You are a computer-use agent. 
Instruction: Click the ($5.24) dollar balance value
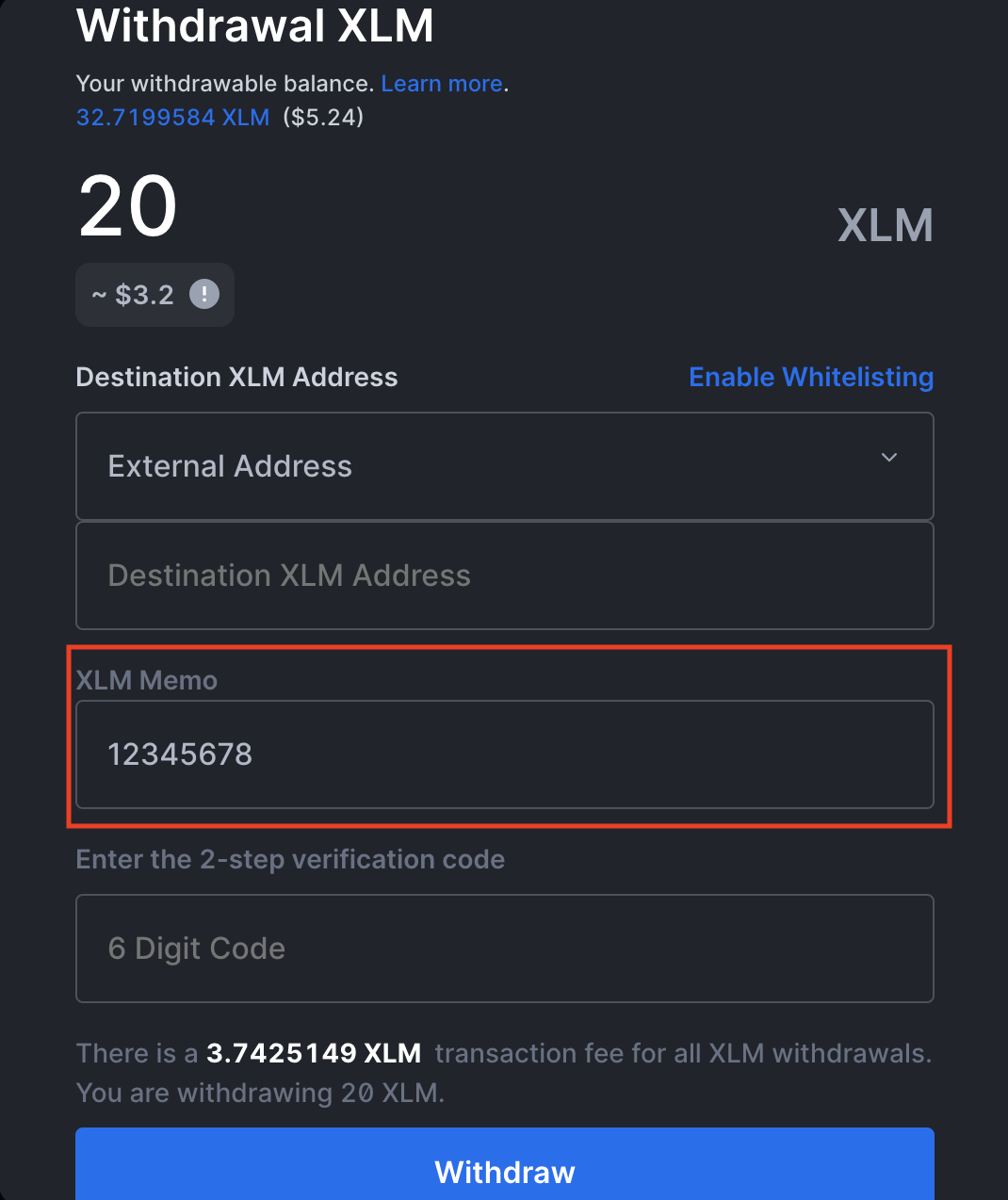point(323,118)
